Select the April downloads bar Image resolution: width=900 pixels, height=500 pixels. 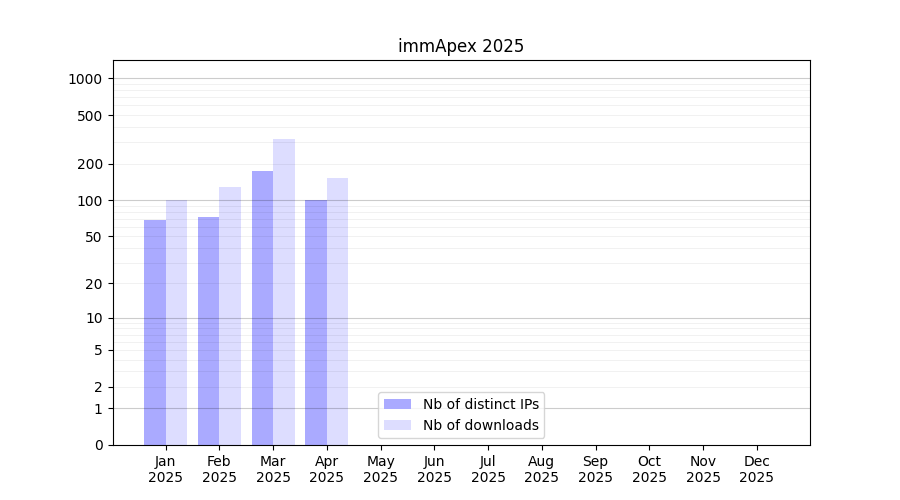[337, 311]
